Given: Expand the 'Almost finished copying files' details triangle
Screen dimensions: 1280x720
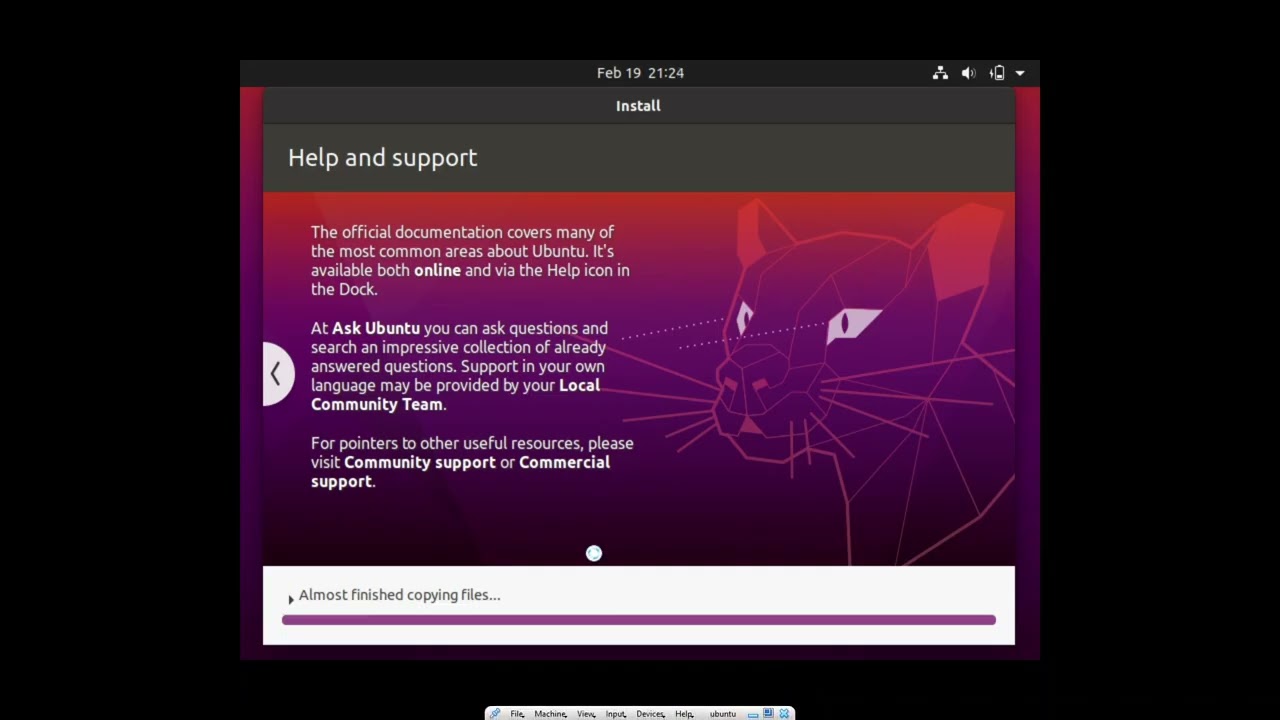Looking at the screenshot, I should point(291,599).
